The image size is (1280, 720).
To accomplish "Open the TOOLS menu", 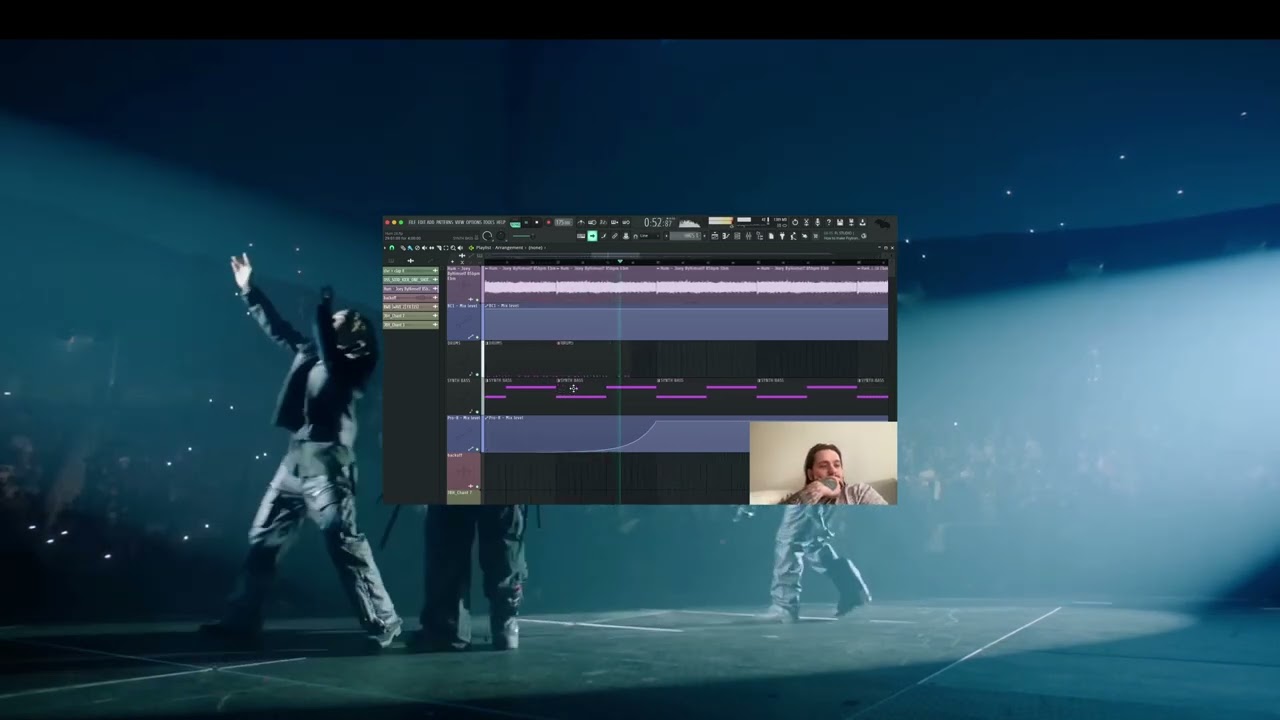I will pyautogui.click(x=489, y=222).
